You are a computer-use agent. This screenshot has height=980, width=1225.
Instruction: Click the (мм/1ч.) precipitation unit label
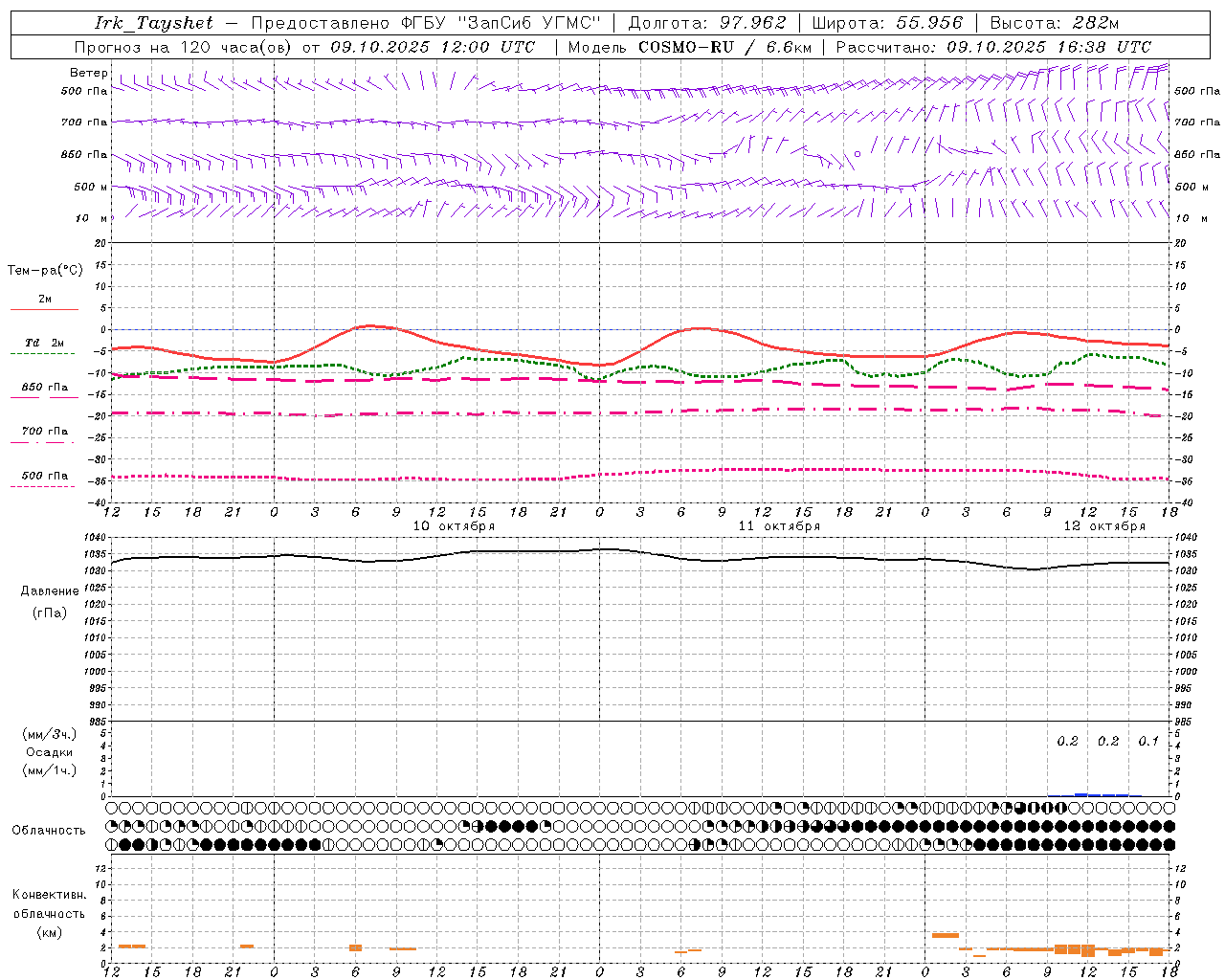click(x=49, y=770)
